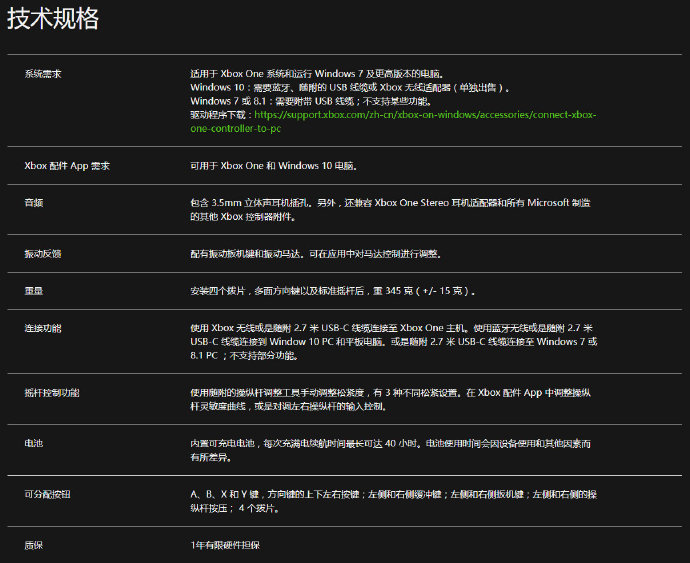
Task: Select the 摇杆控制功能 row label
Action: [52, 393]
